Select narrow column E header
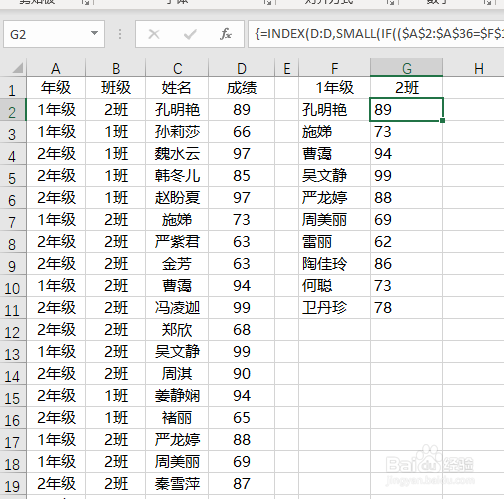This screenshot has height=499, width=504. (287, 68)
